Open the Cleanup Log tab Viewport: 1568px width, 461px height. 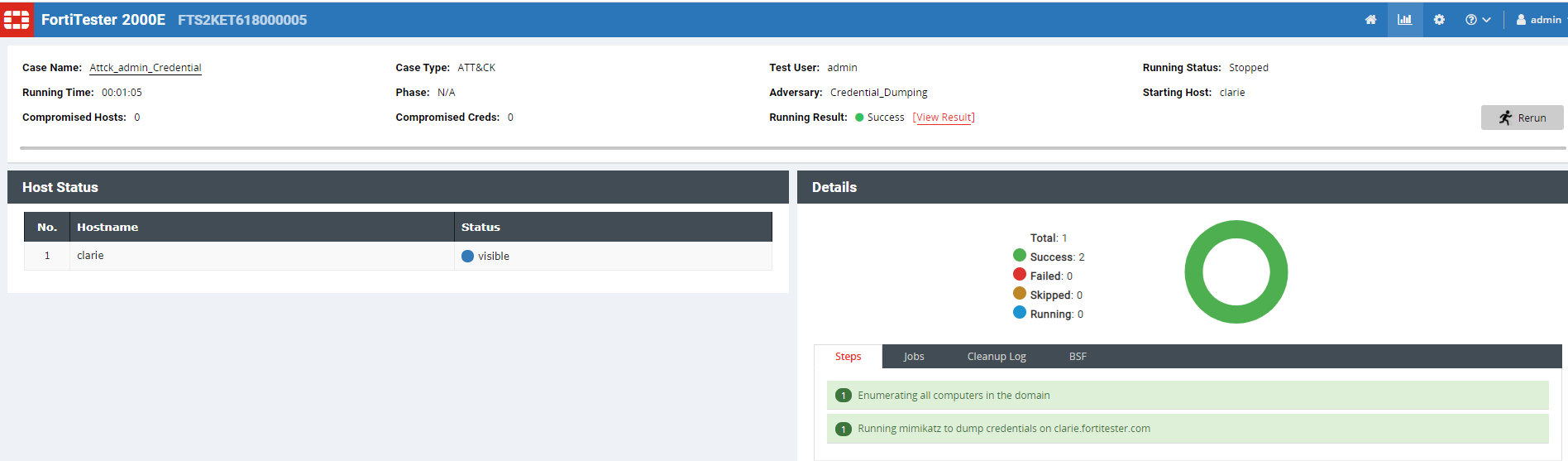pyautogui.click(x=997, y=357)
